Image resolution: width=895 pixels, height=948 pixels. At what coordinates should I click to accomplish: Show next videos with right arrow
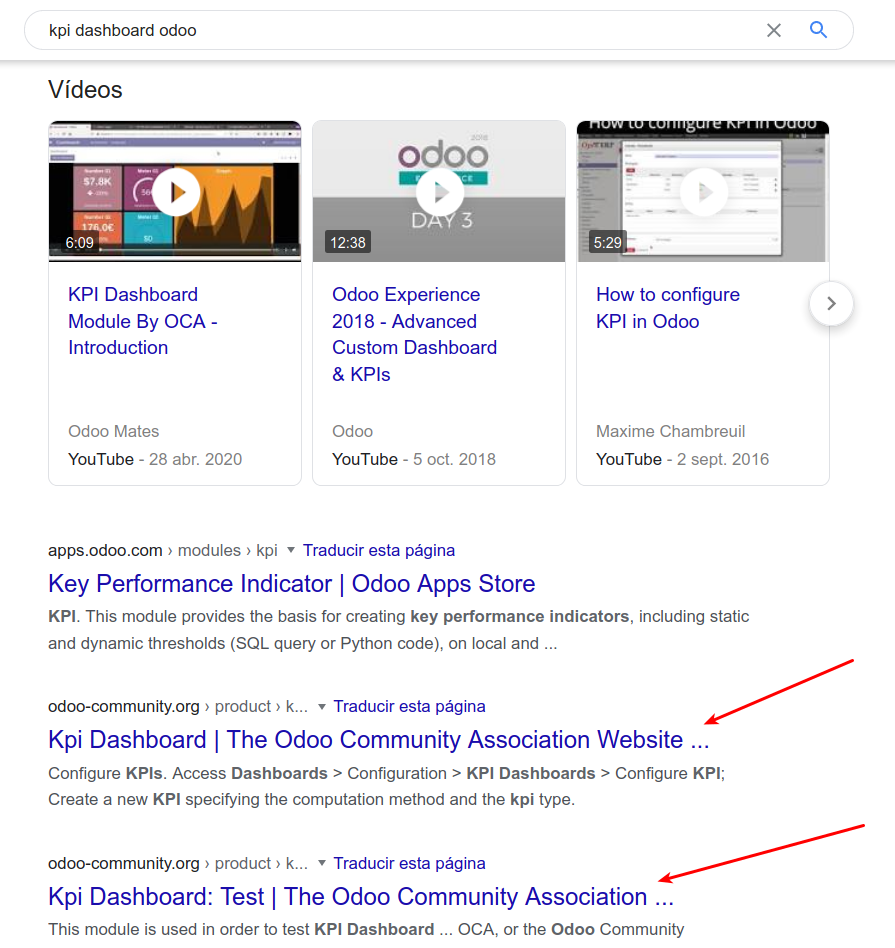[x=831, y=303]
